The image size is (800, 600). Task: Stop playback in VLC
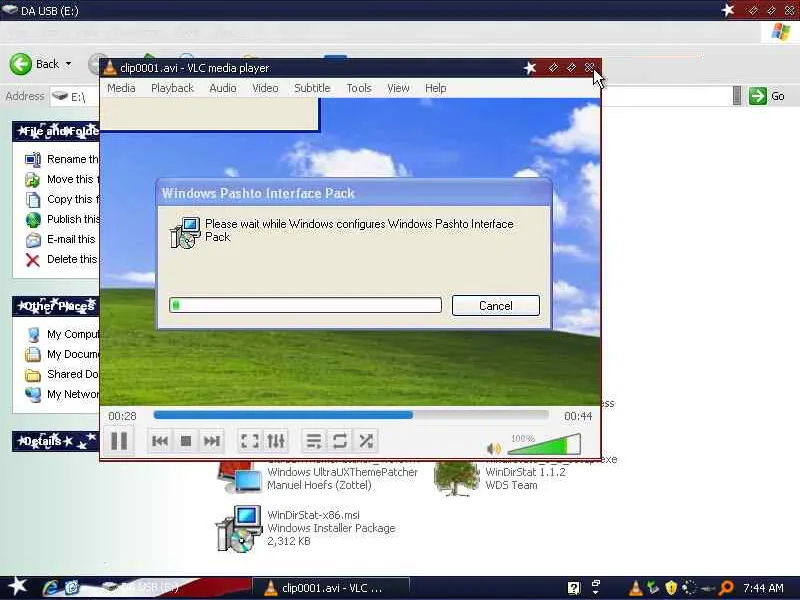(186, 441)
